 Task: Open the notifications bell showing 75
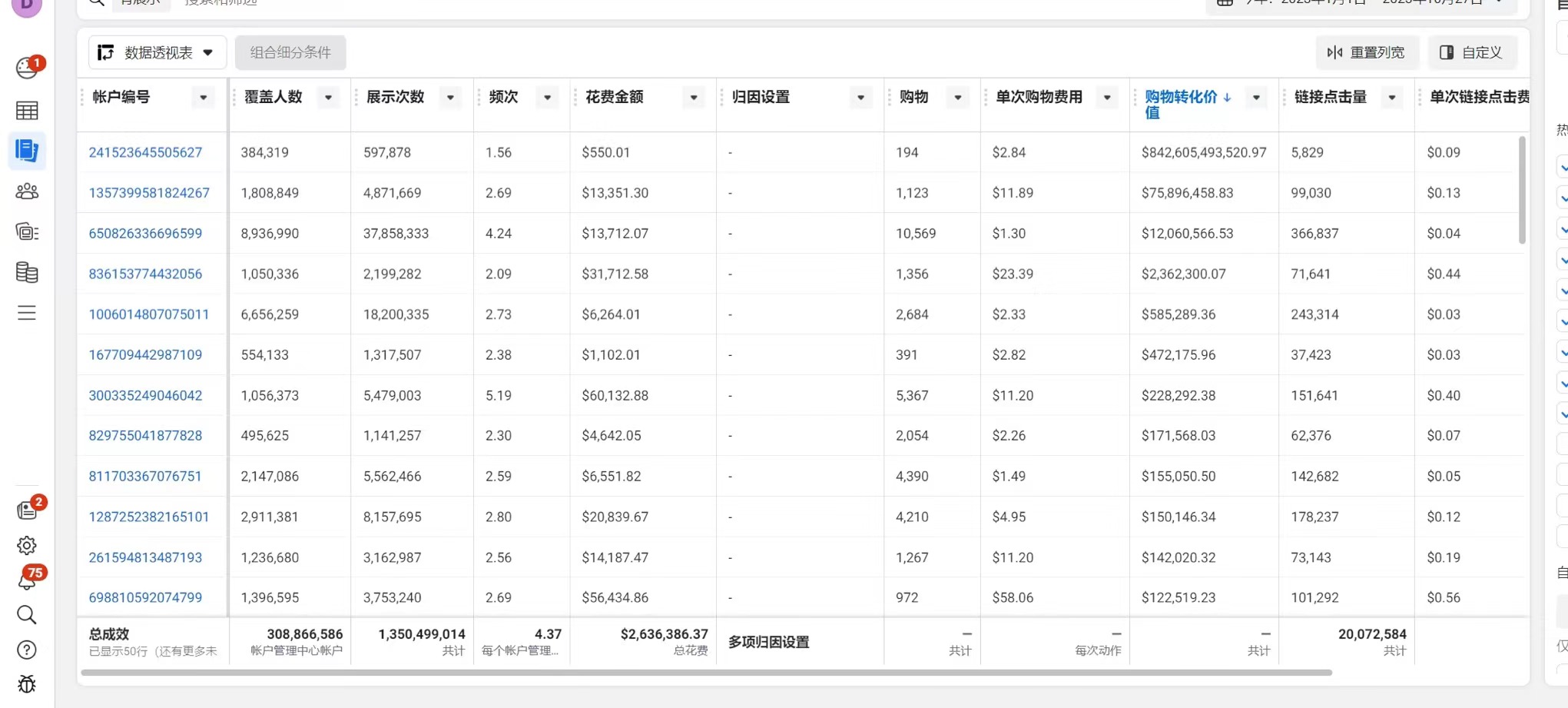28,580
